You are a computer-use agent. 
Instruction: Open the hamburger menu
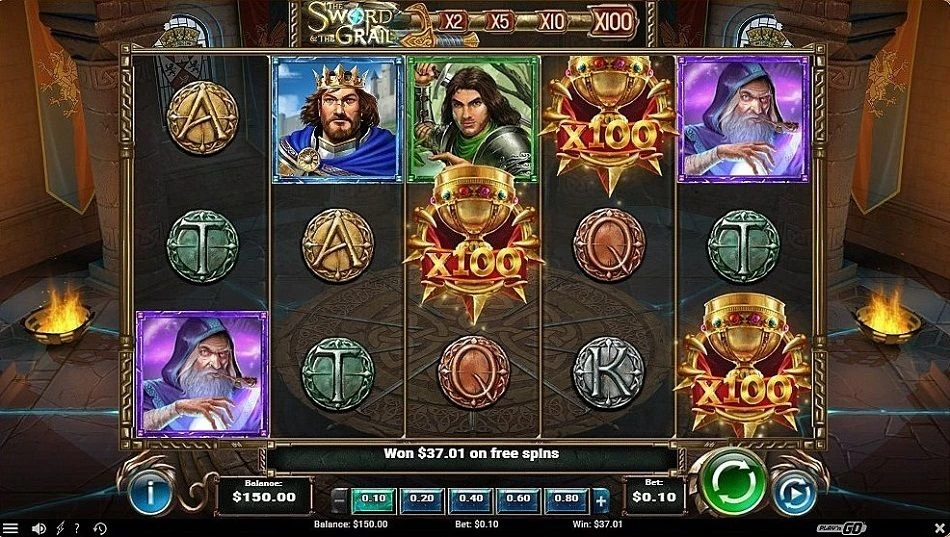pos(10,528)
